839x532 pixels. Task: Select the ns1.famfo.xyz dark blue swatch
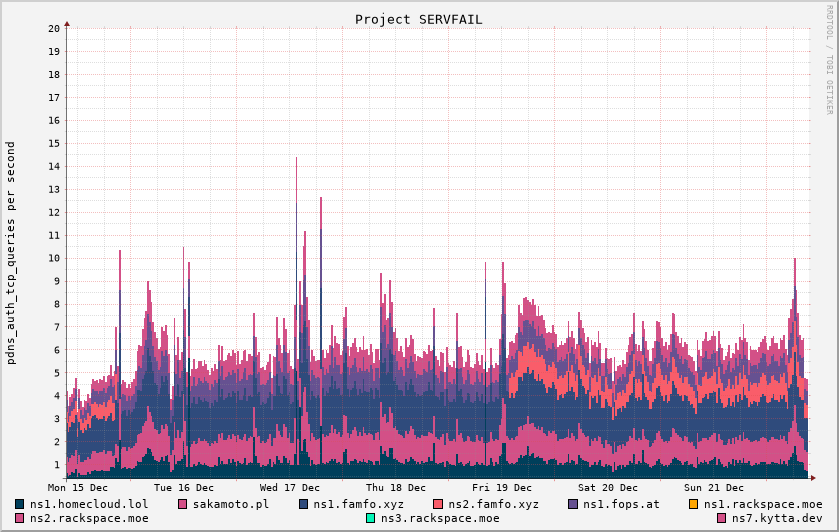tap(304, 504)
